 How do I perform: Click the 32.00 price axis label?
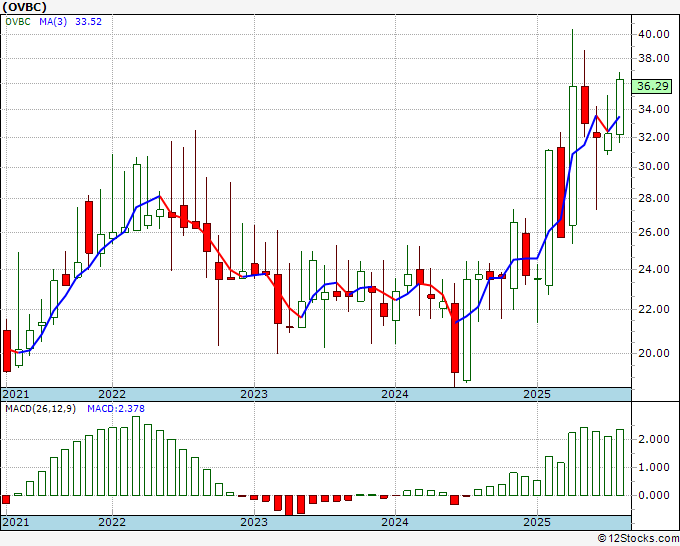[653, 137]
